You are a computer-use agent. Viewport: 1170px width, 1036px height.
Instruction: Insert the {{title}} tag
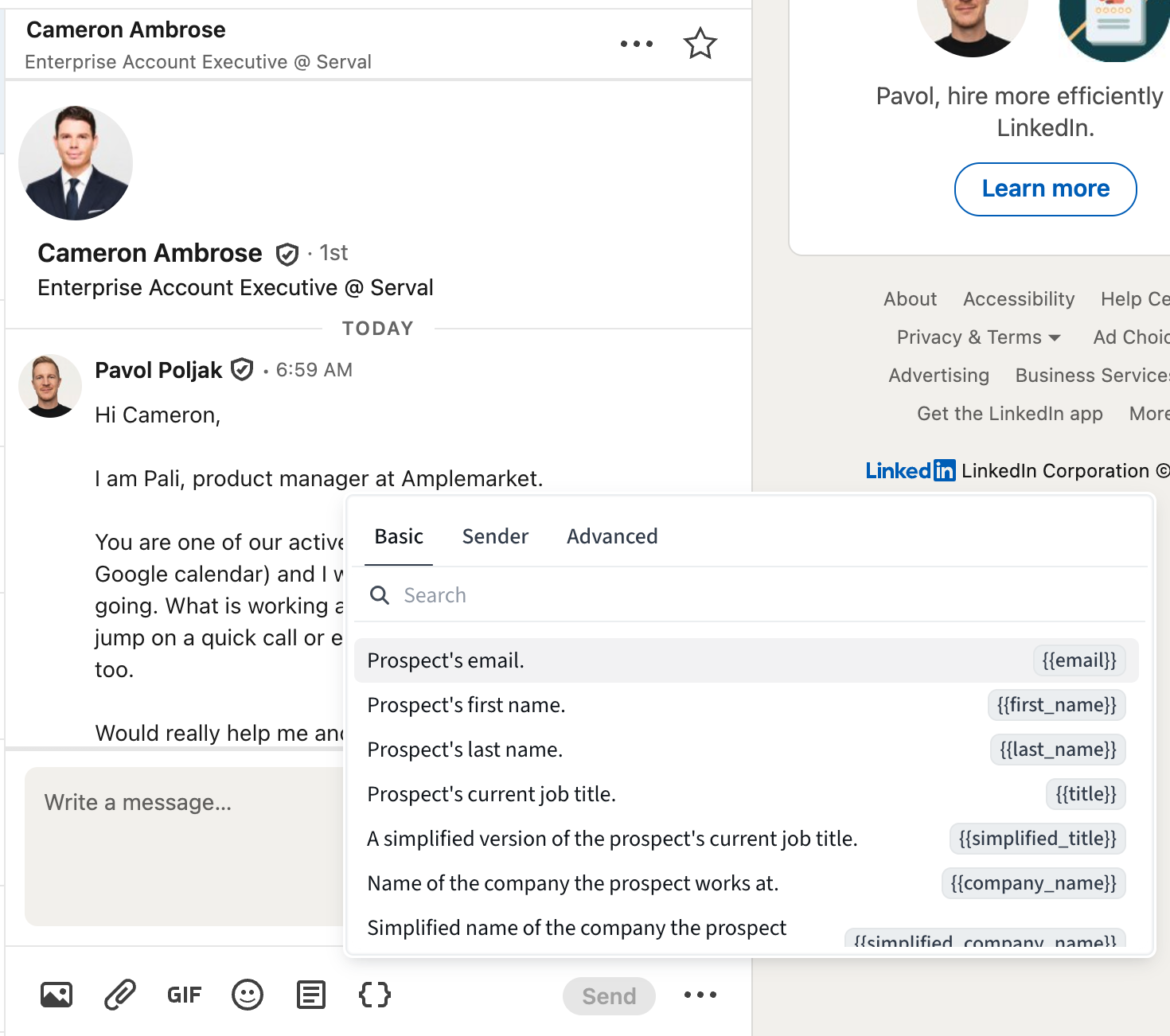pos(1086,794)
